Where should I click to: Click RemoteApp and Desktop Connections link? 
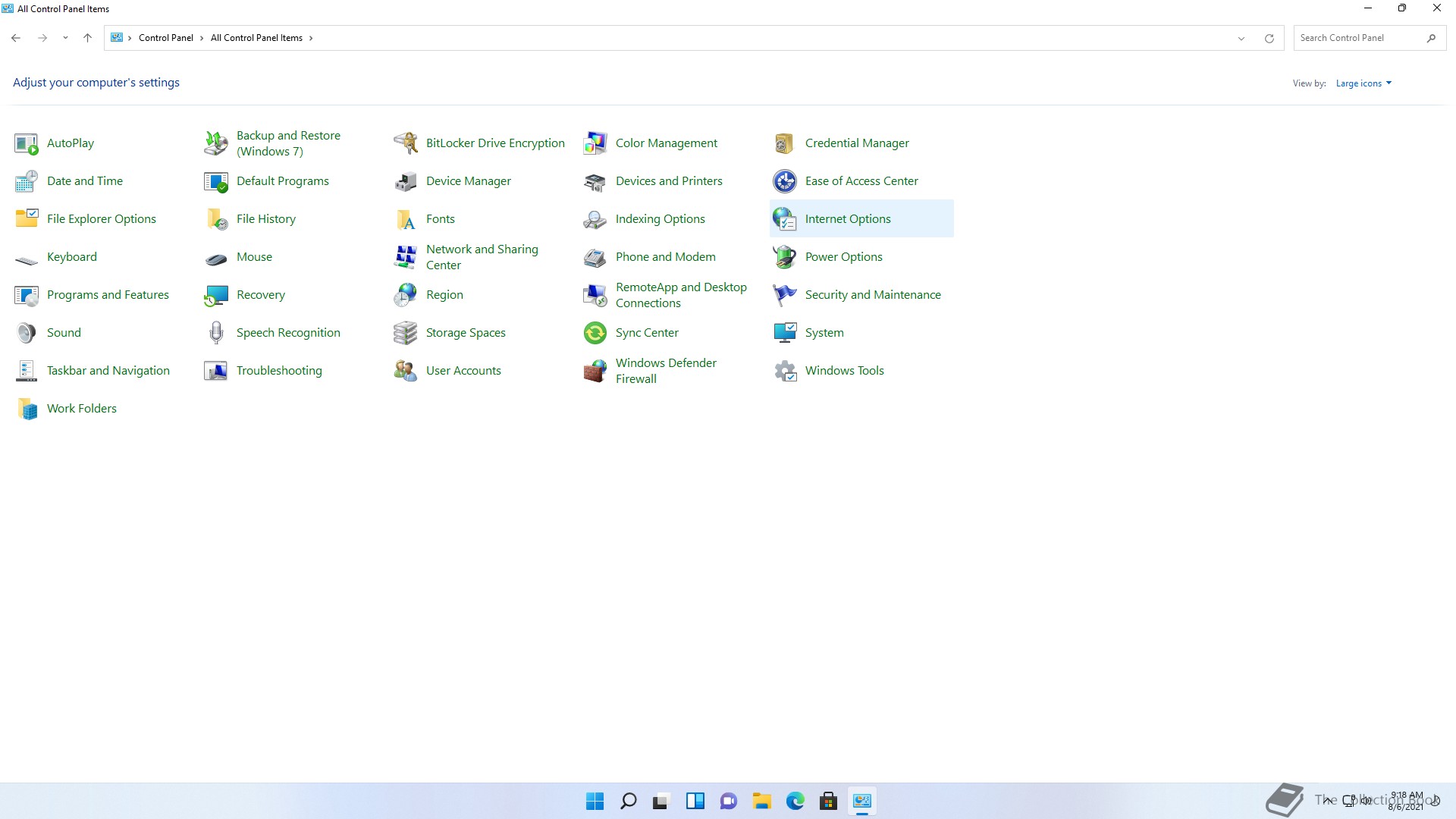point(681,295)
